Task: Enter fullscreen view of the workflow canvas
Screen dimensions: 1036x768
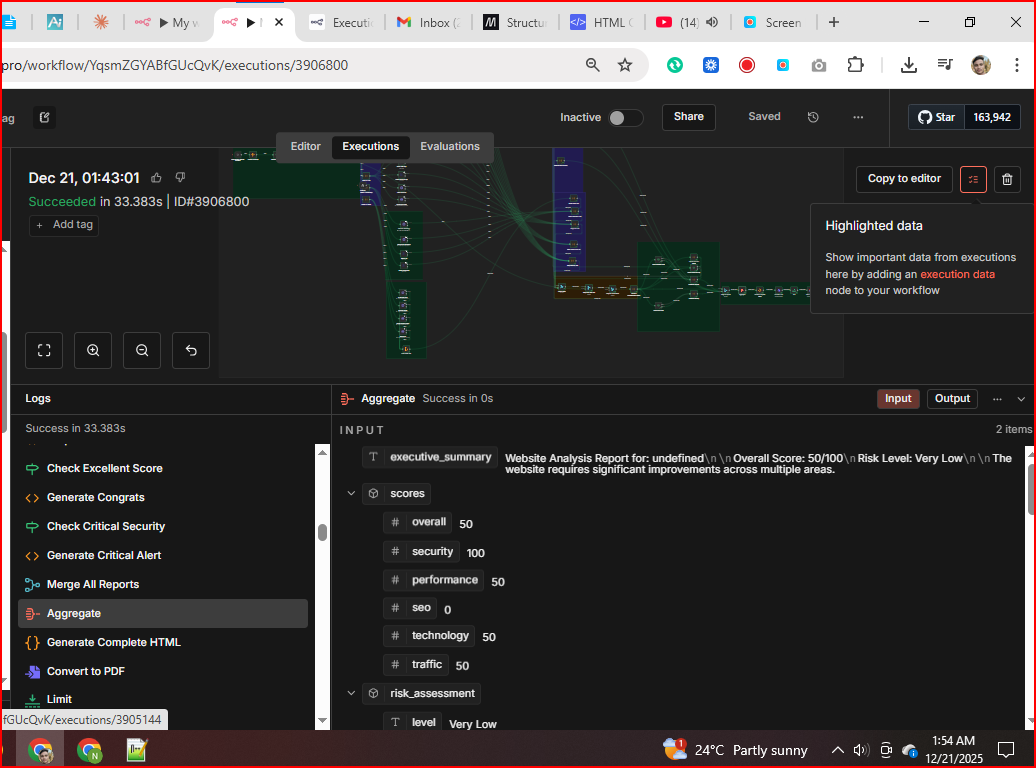Action: tap(43, 350)
